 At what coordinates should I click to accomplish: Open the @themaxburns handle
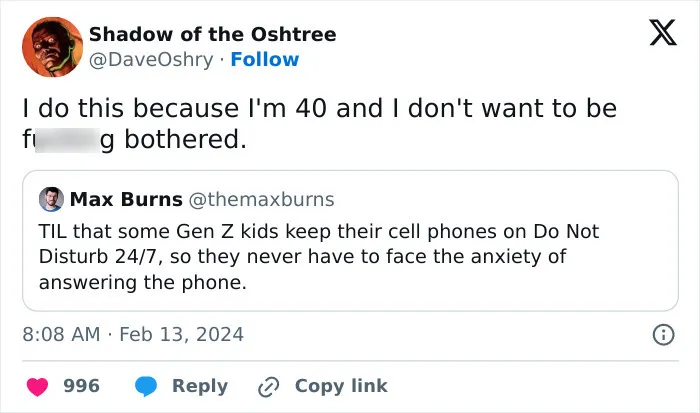(261, 200)
